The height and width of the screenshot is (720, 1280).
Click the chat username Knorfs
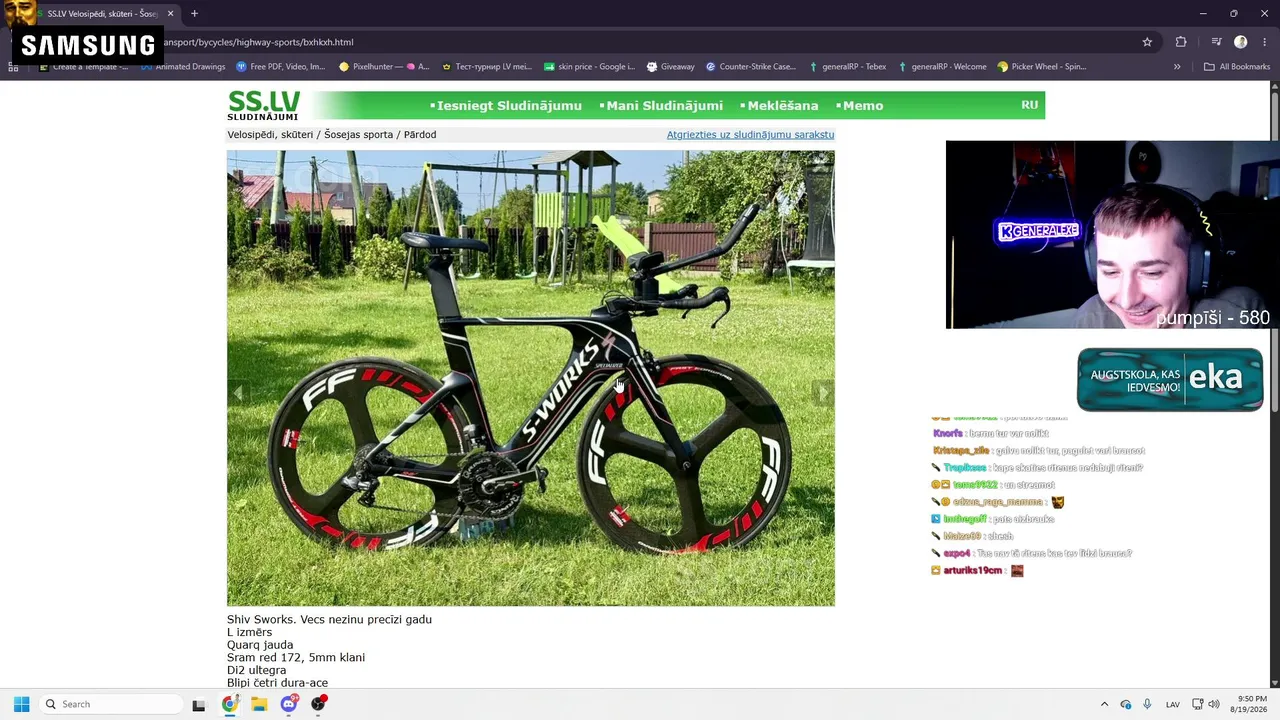coord(948,434)
